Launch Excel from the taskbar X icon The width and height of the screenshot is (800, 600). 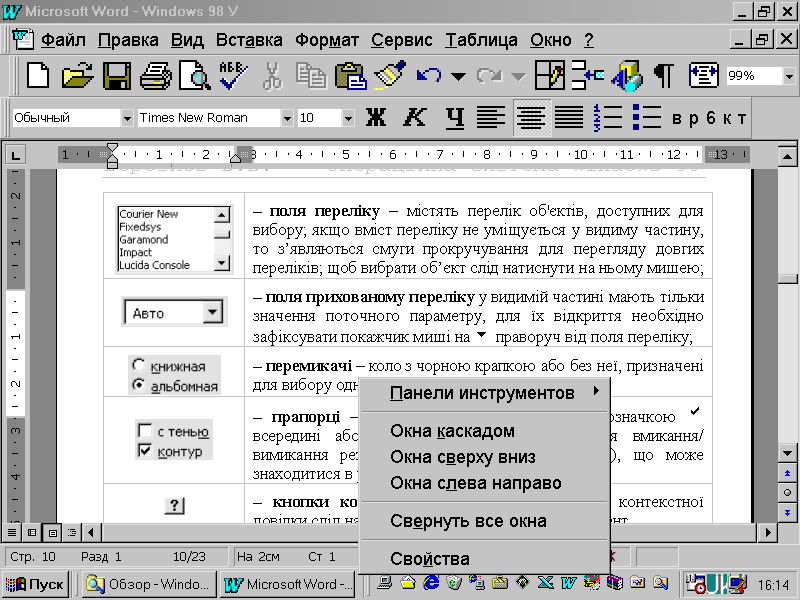click(545, 582)
